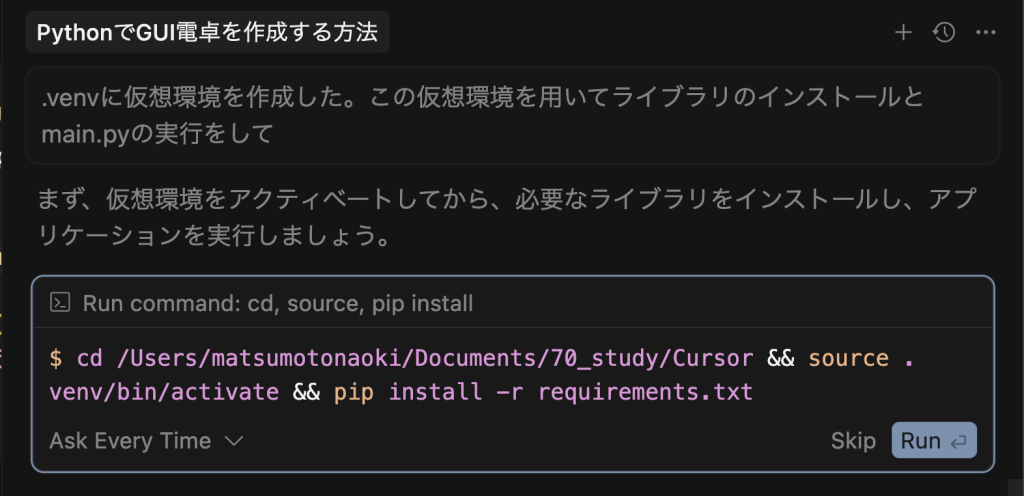Open the ellipsis more-options menu
The image size is (1024, 496).
tap(986, 33)
